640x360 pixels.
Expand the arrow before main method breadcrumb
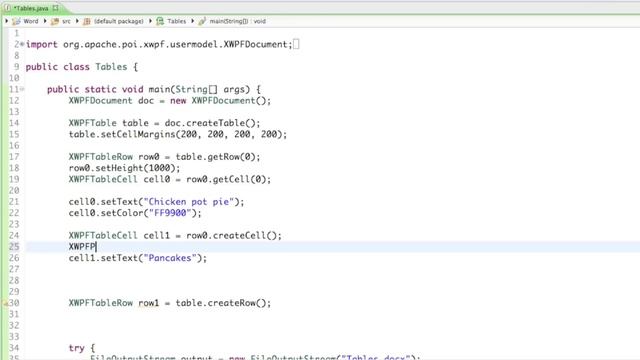click(193, 21)
